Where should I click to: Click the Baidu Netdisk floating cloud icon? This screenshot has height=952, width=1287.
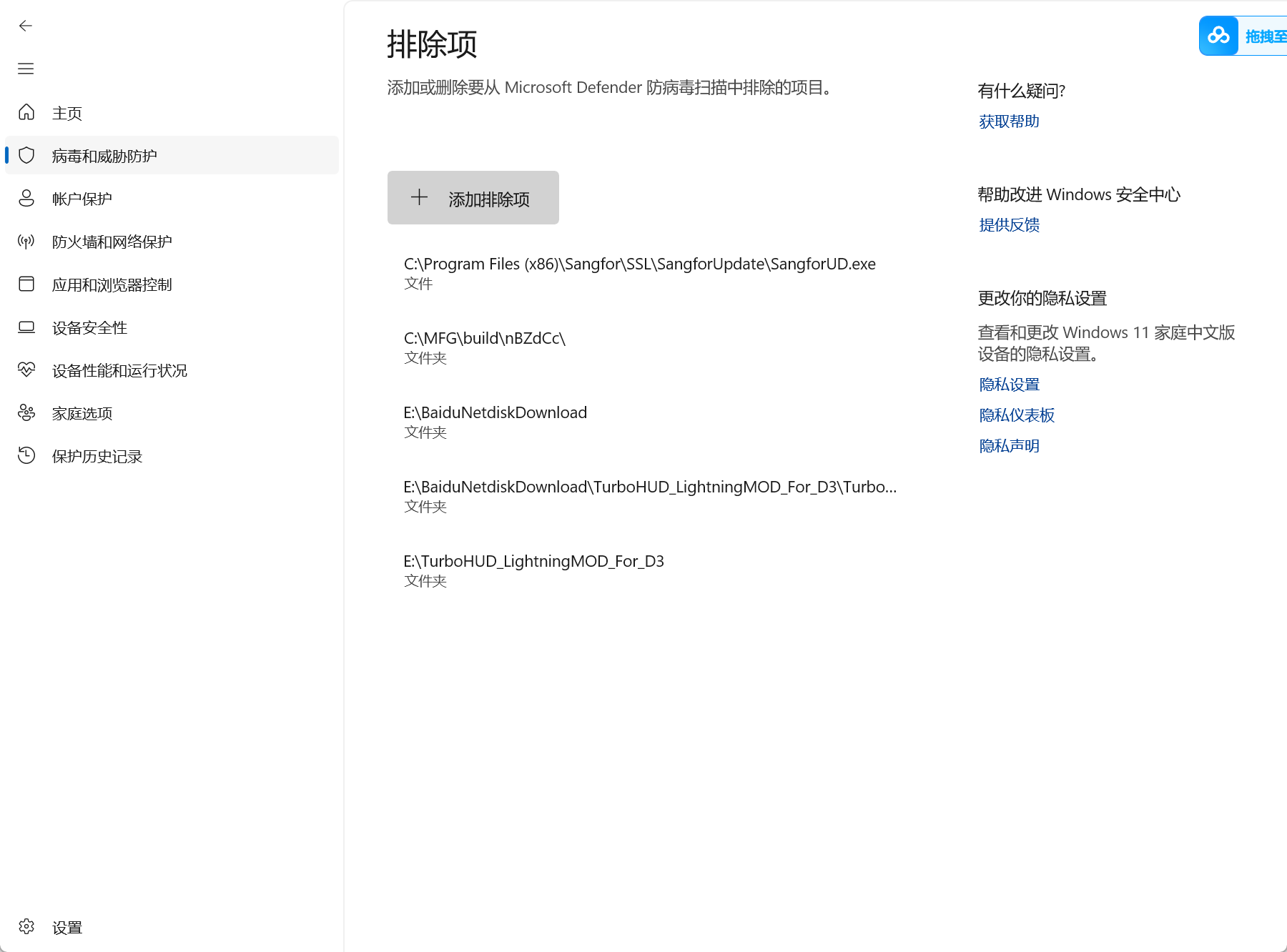[x=1218, y=36]
